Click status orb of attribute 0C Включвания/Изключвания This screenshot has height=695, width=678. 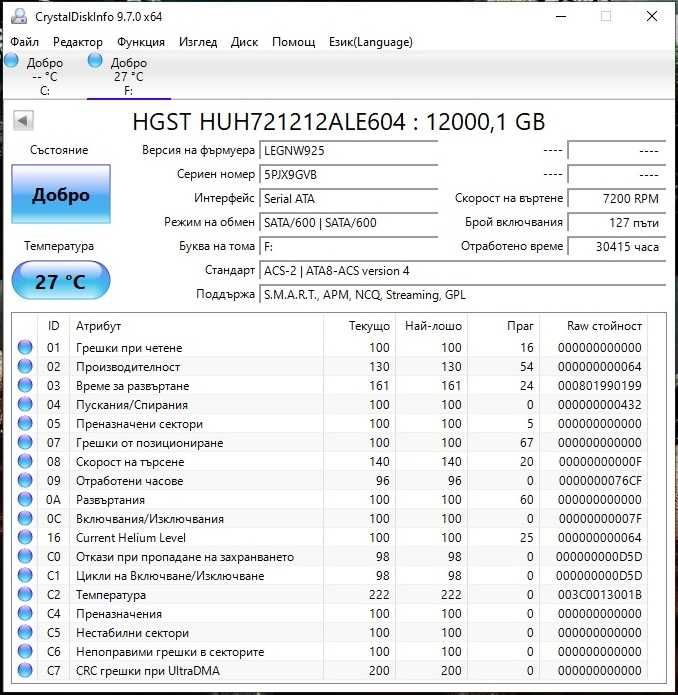(x=25, y=518)
